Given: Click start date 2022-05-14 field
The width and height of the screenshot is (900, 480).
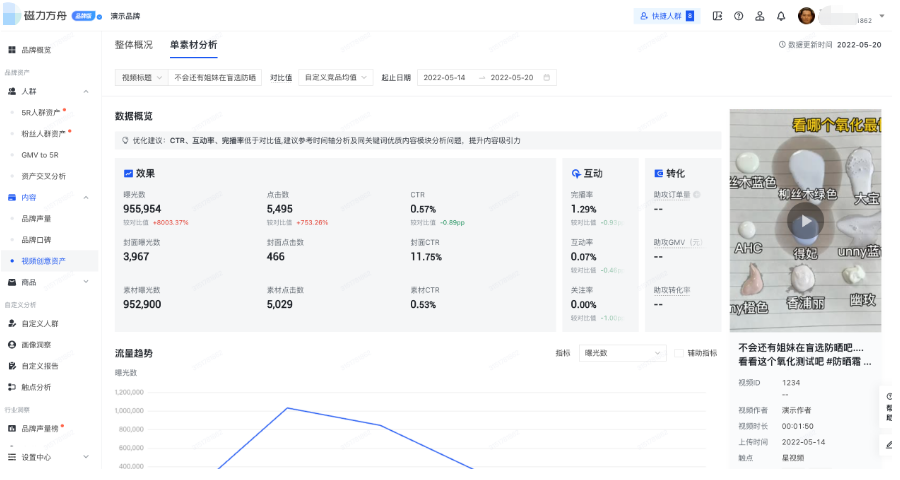Looking at the screenshot, I should click(x=444, y=78).
